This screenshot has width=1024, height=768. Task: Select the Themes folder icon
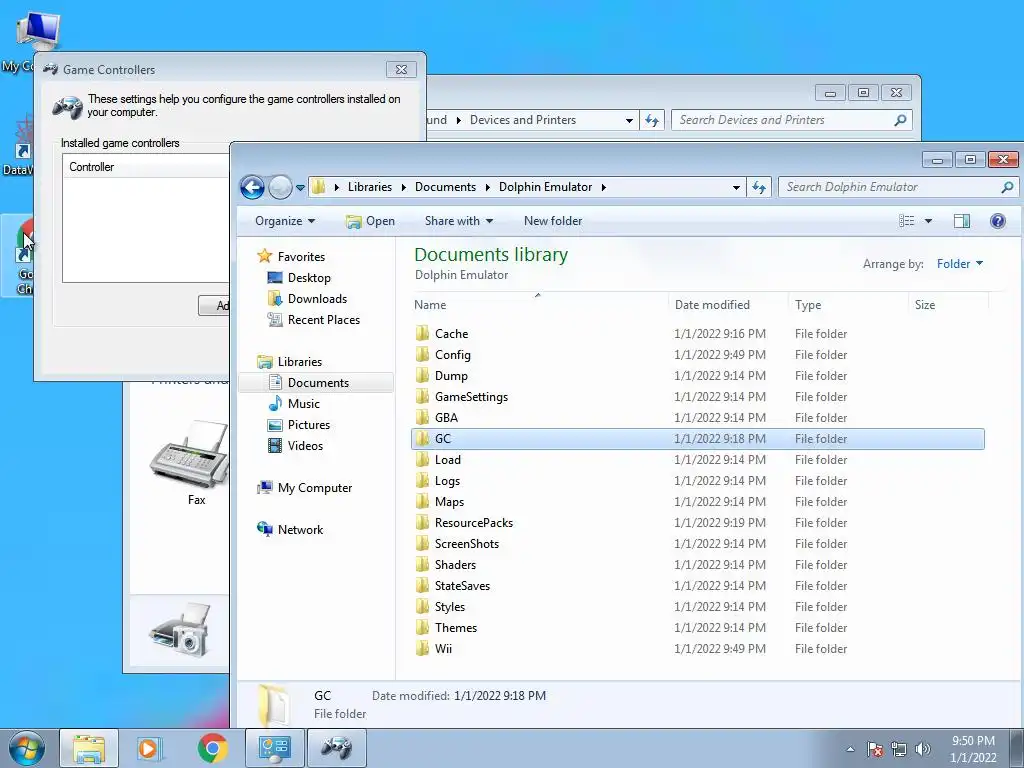(423, 628)
